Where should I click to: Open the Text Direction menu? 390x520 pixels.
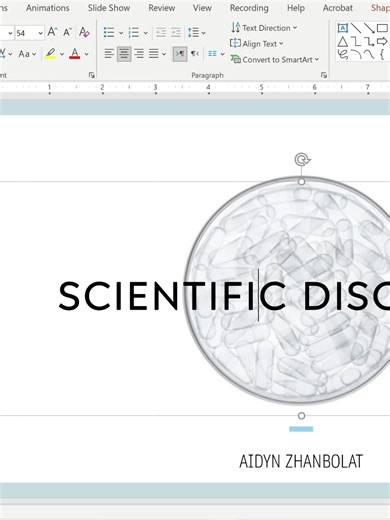point(264,28)
